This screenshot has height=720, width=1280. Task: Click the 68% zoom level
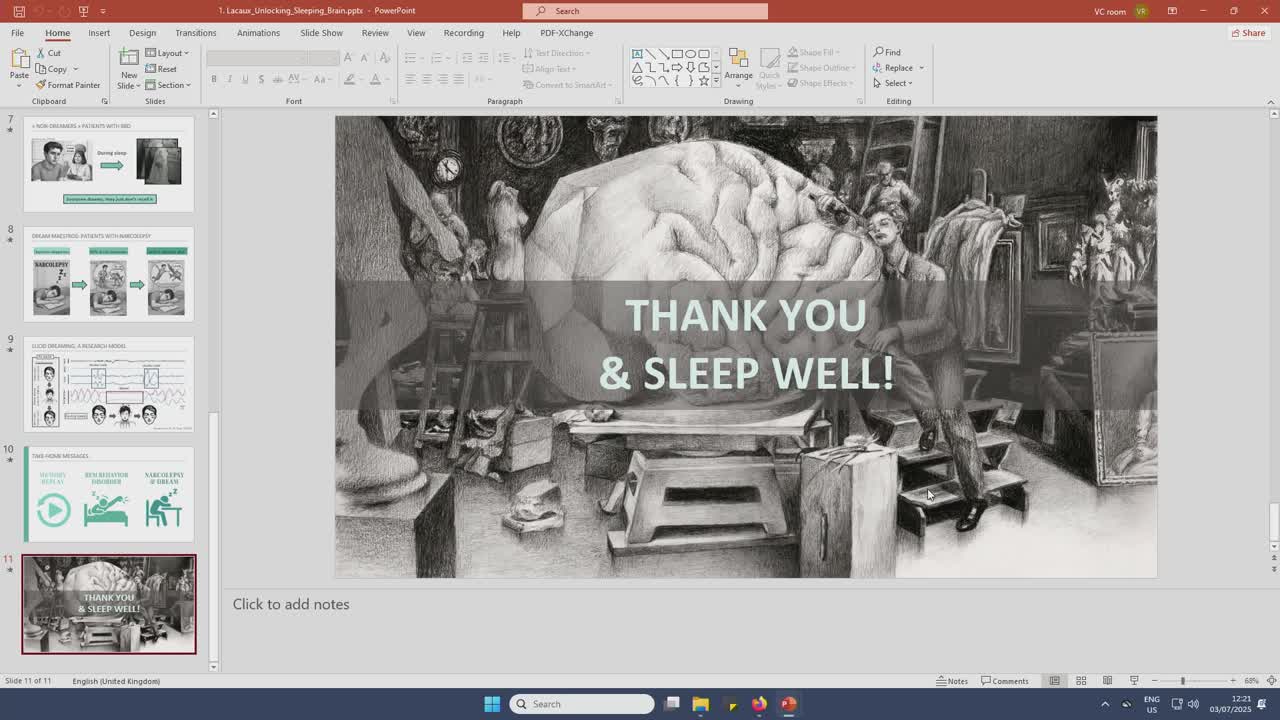coord(1251,681)
